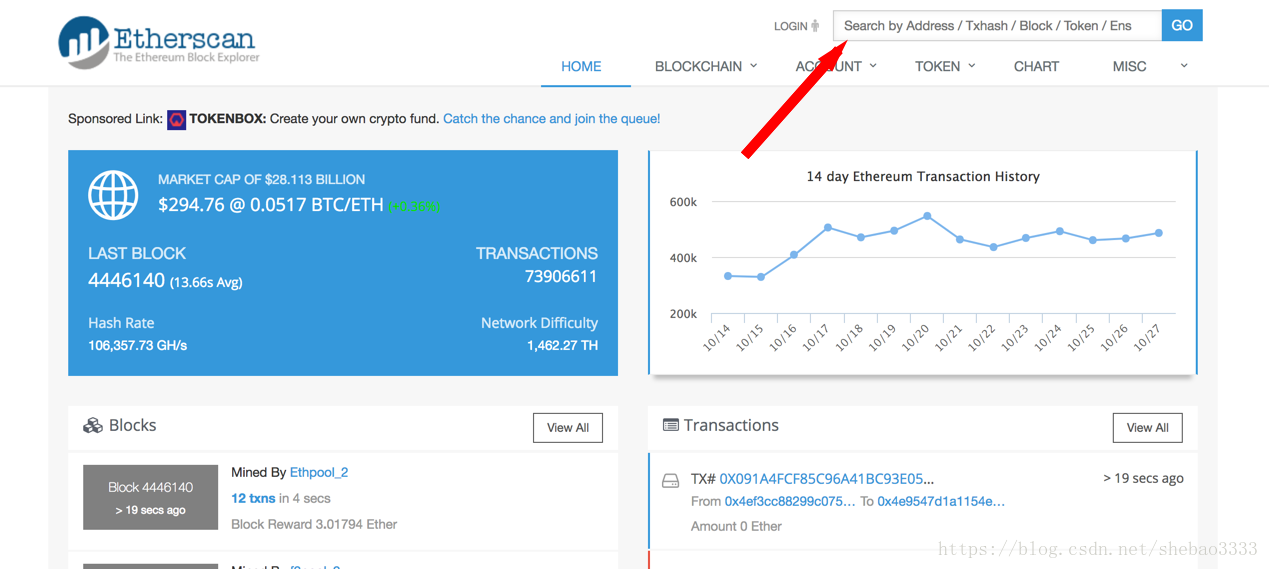
Task: Open the CHART menu item
Action: (1036, 66)
